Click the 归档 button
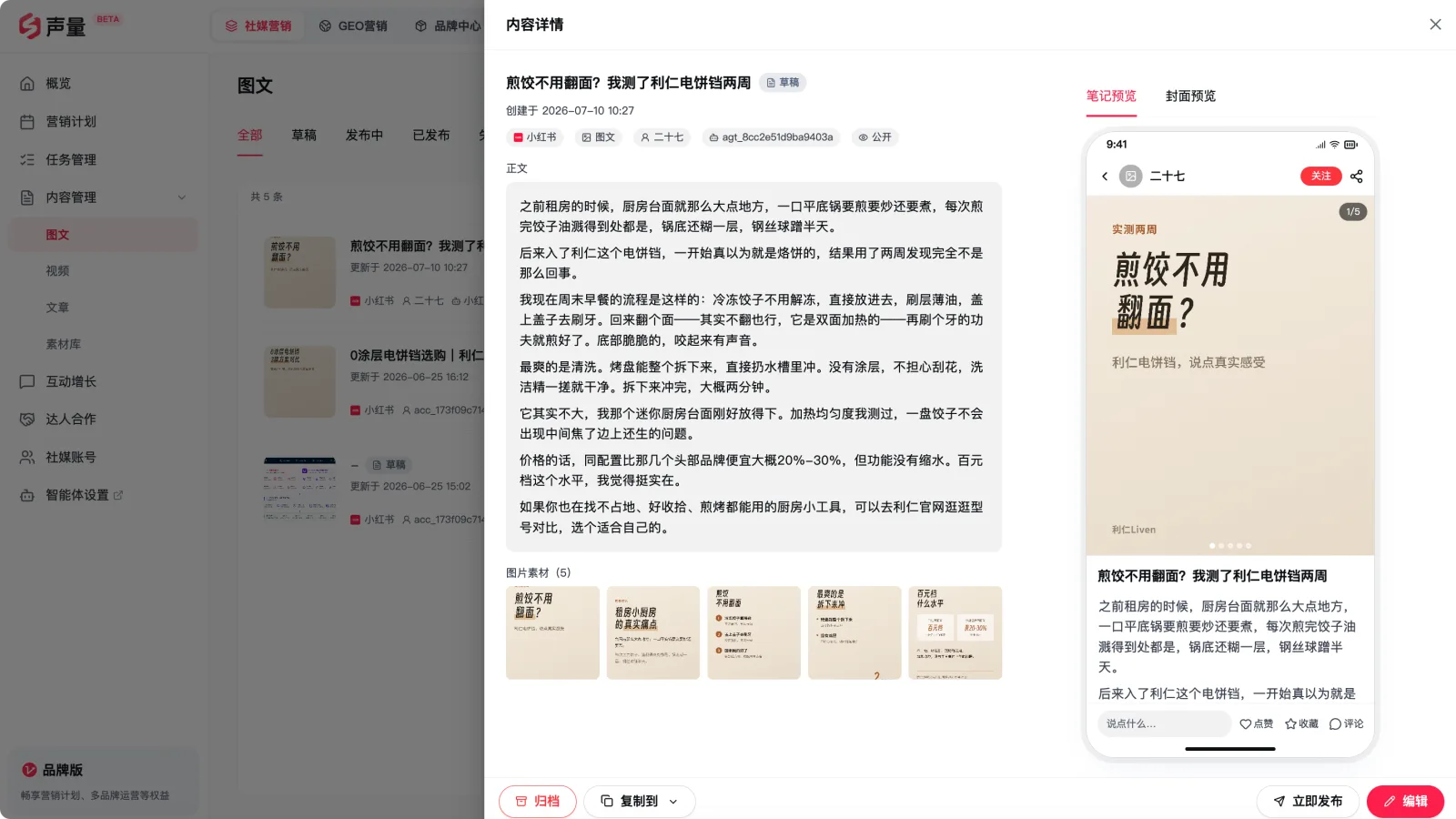 pos(538,802)
